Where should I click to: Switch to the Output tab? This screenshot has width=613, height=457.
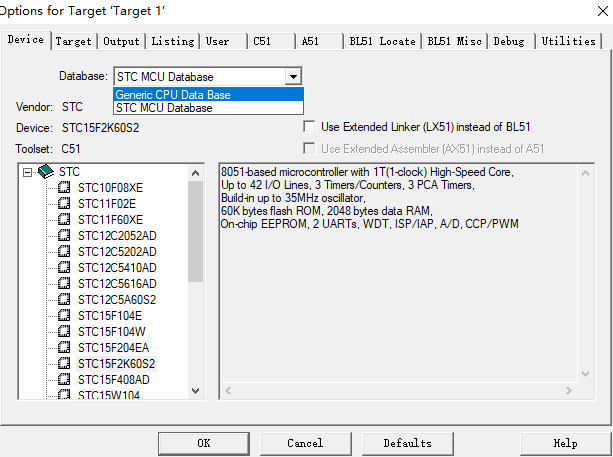pos(121,41)
